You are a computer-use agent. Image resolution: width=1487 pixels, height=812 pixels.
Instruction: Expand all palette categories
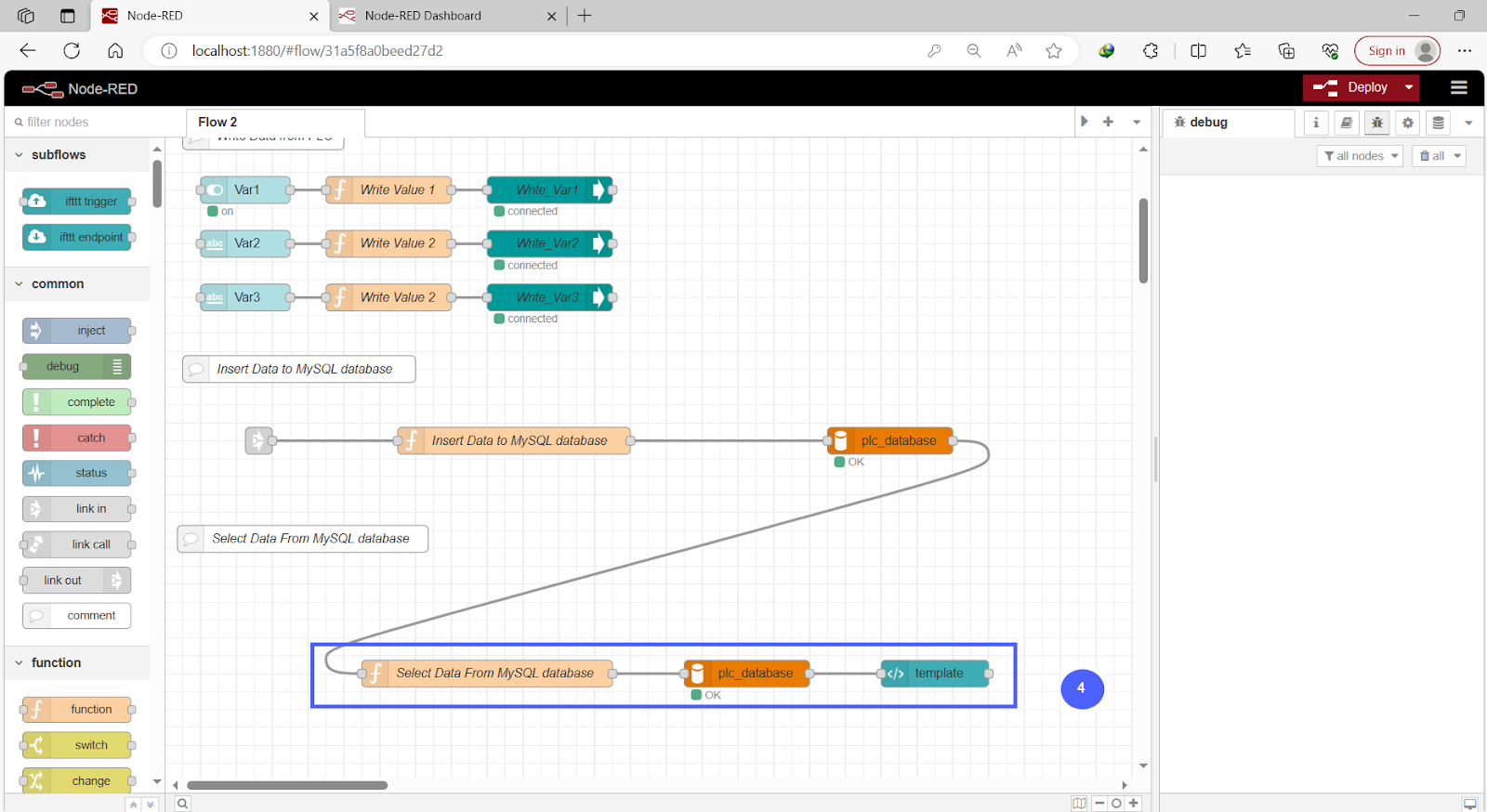(x=151, y=805)
